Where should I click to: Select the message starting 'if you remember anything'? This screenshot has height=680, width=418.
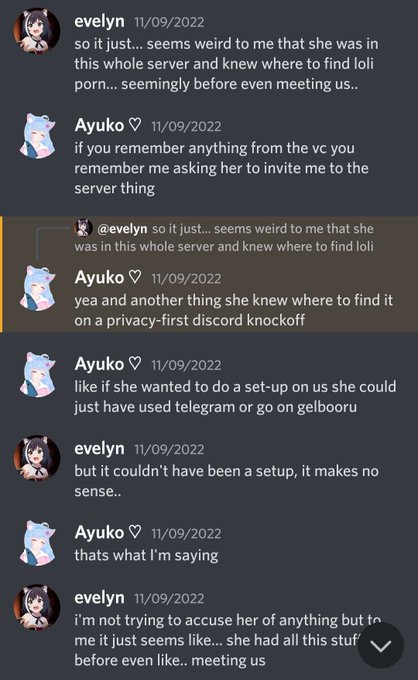click(221, 168)
